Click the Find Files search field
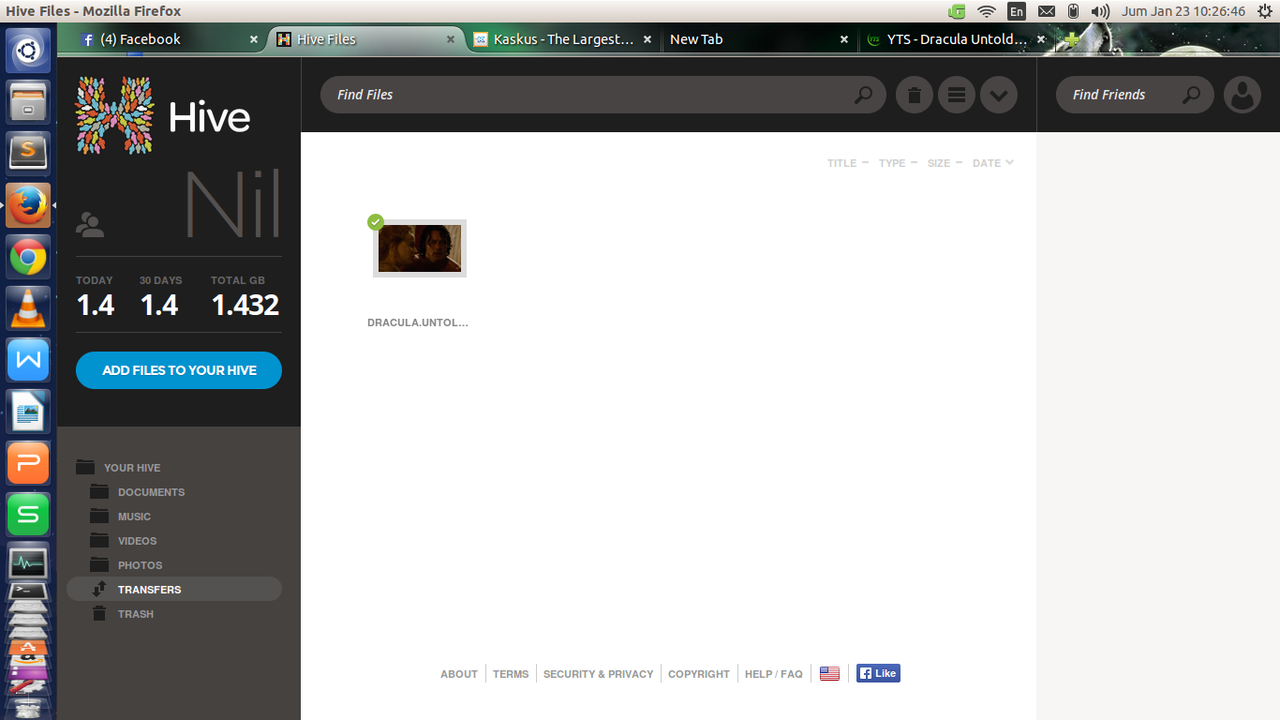 602,95
